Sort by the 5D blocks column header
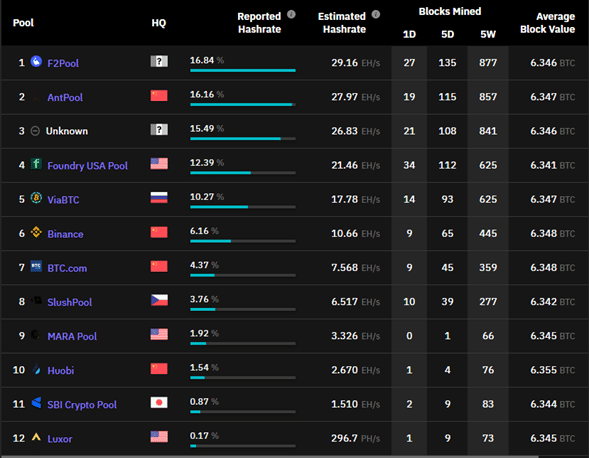 447,35
